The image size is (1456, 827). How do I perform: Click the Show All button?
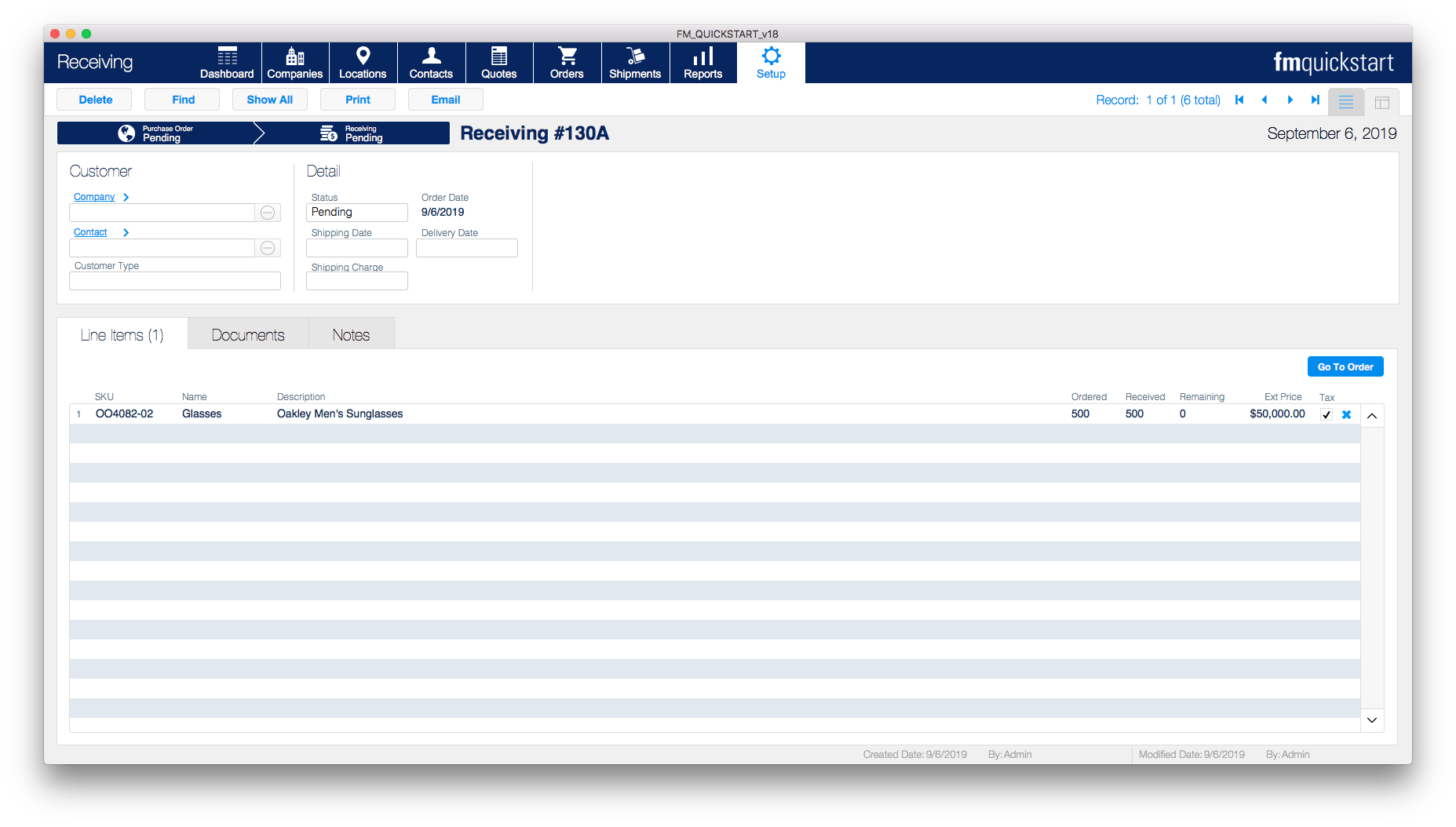coord(270,100)
